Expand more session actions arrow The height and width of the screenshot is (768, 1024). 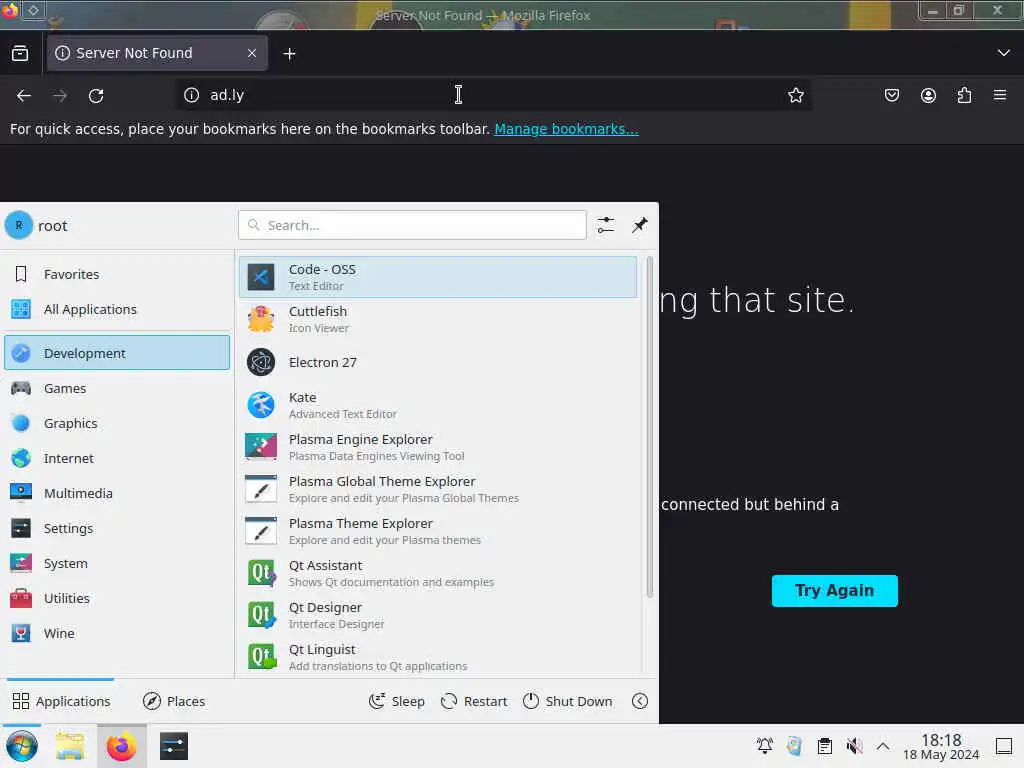[x=640, y=701]
